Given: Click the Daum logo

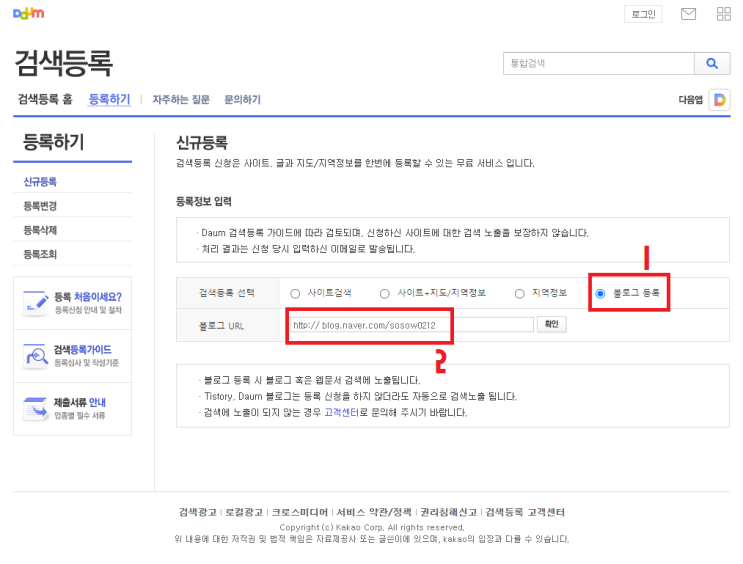Looking at the screenshot, I should tap(28, 13).
